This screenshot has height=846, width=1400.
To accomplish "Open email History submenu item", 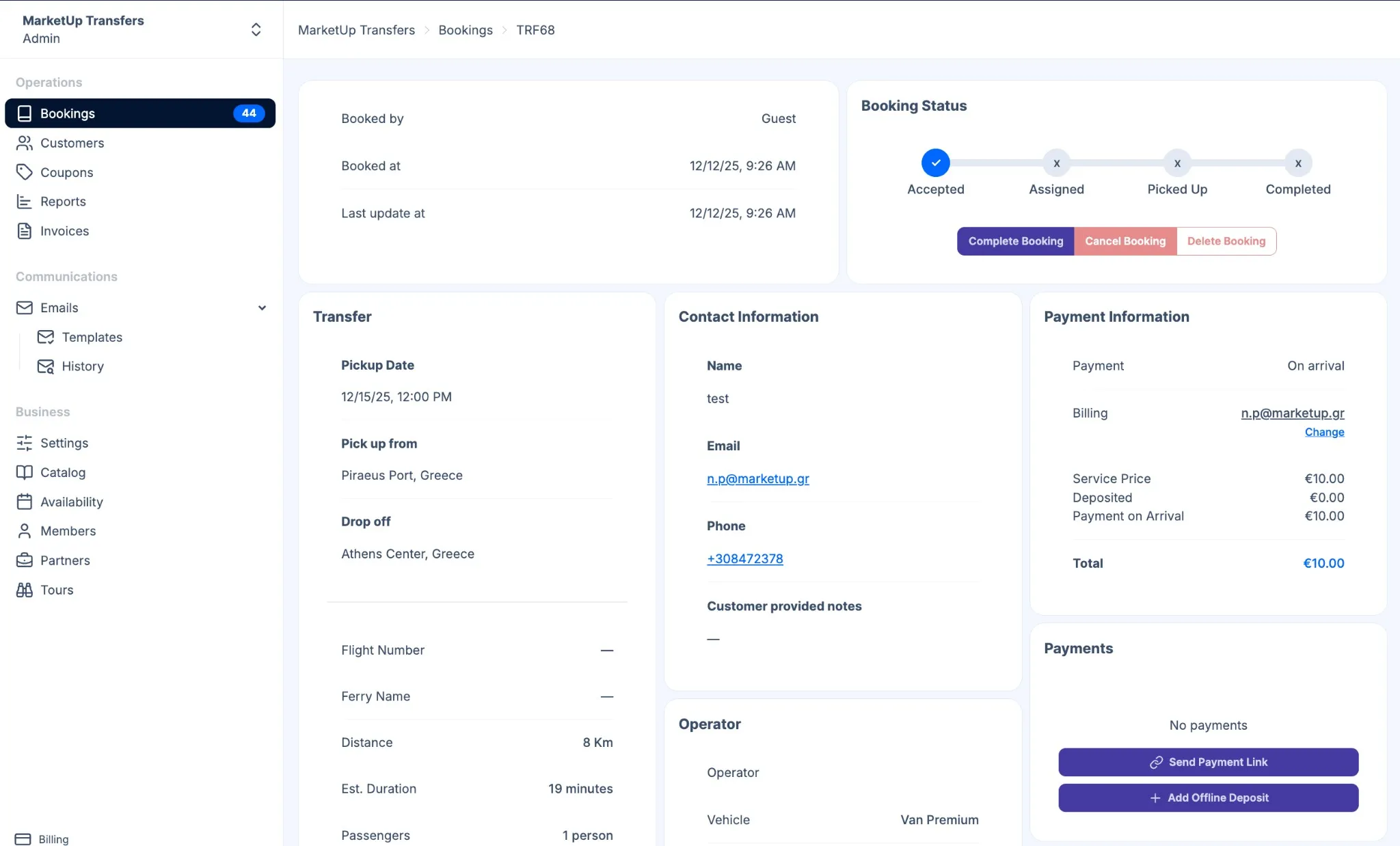I will click(x=83, y=366).
